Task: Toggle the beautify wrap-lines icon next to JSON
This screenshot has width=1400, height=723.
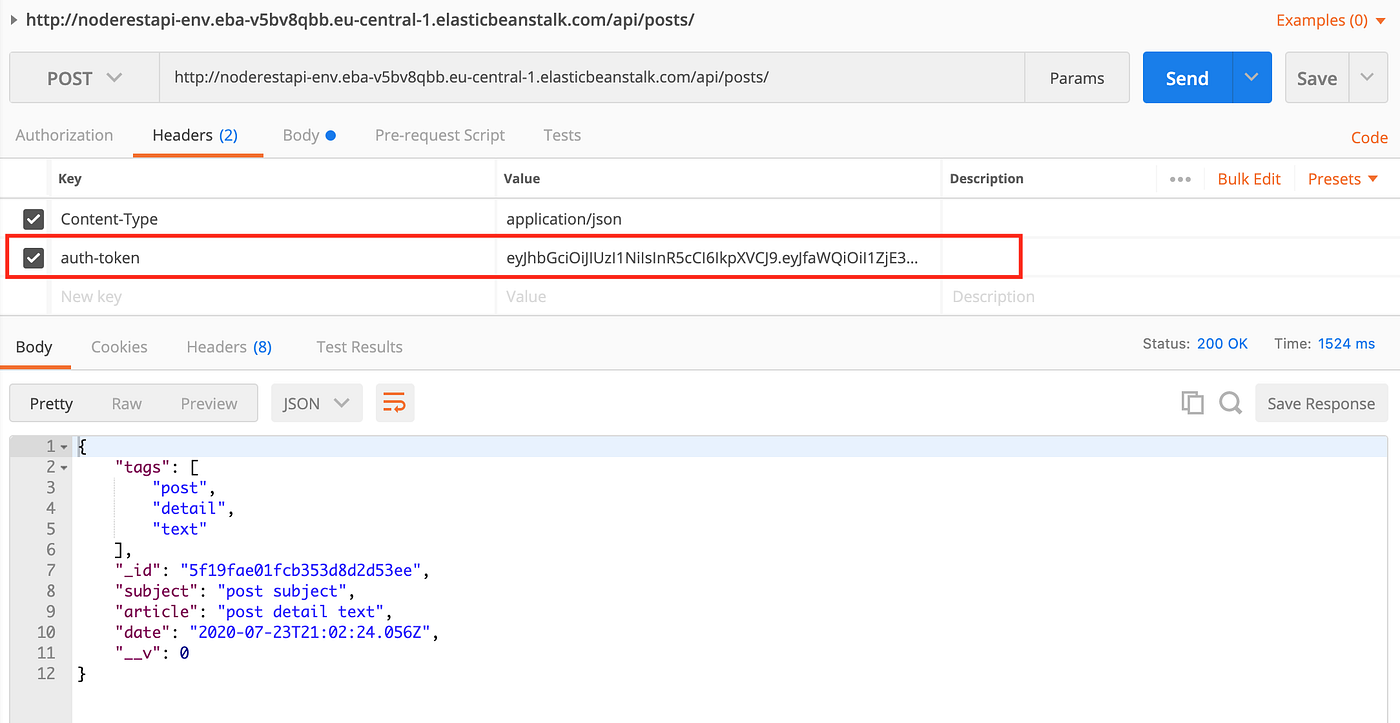Action: pyautogui.click(x=395, y=402)
